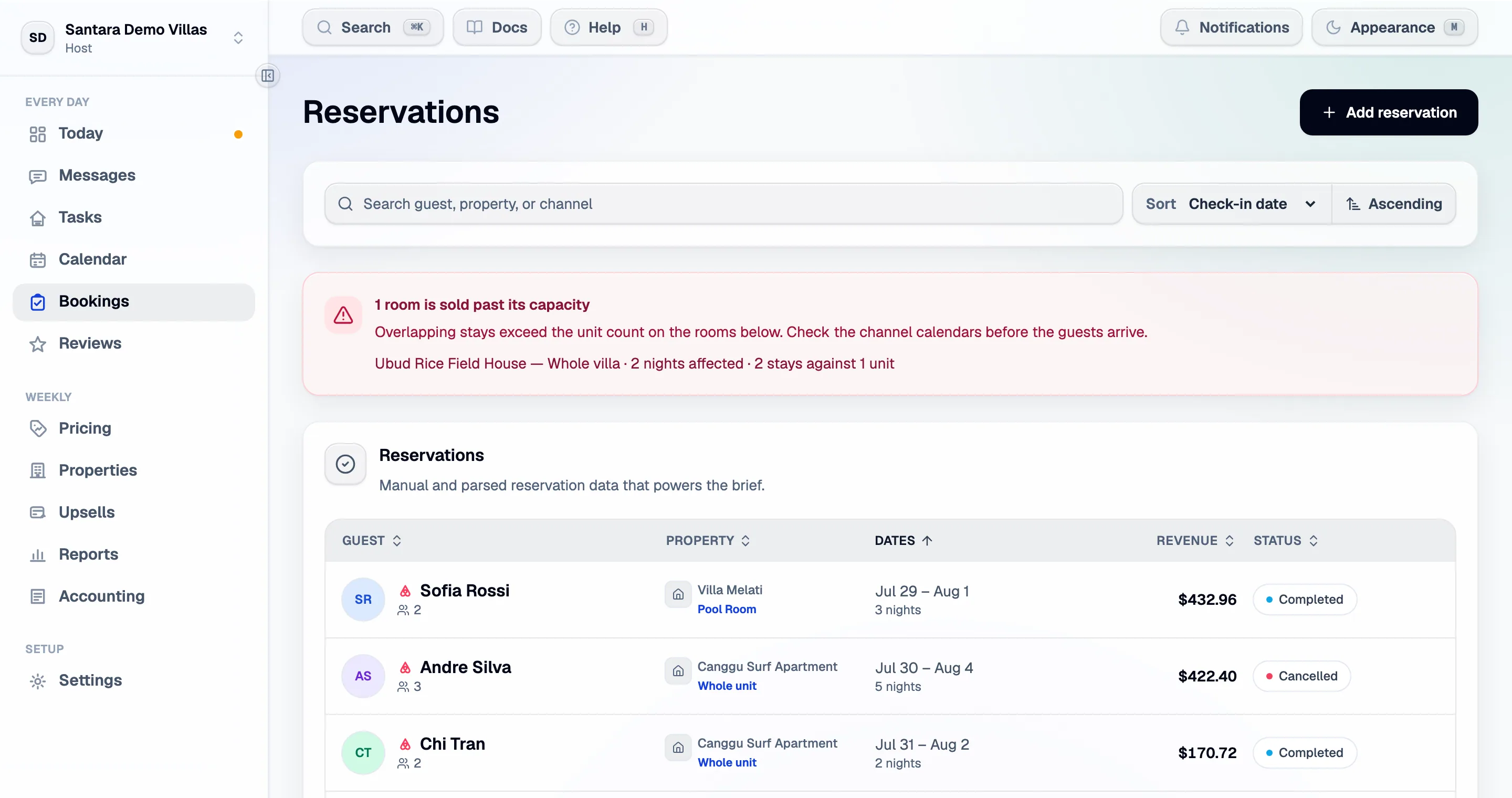Viewport: 1512px width, 798px height.
Task: Click the Airbnb icon beside Chi Tran
Action: [405, 744]
